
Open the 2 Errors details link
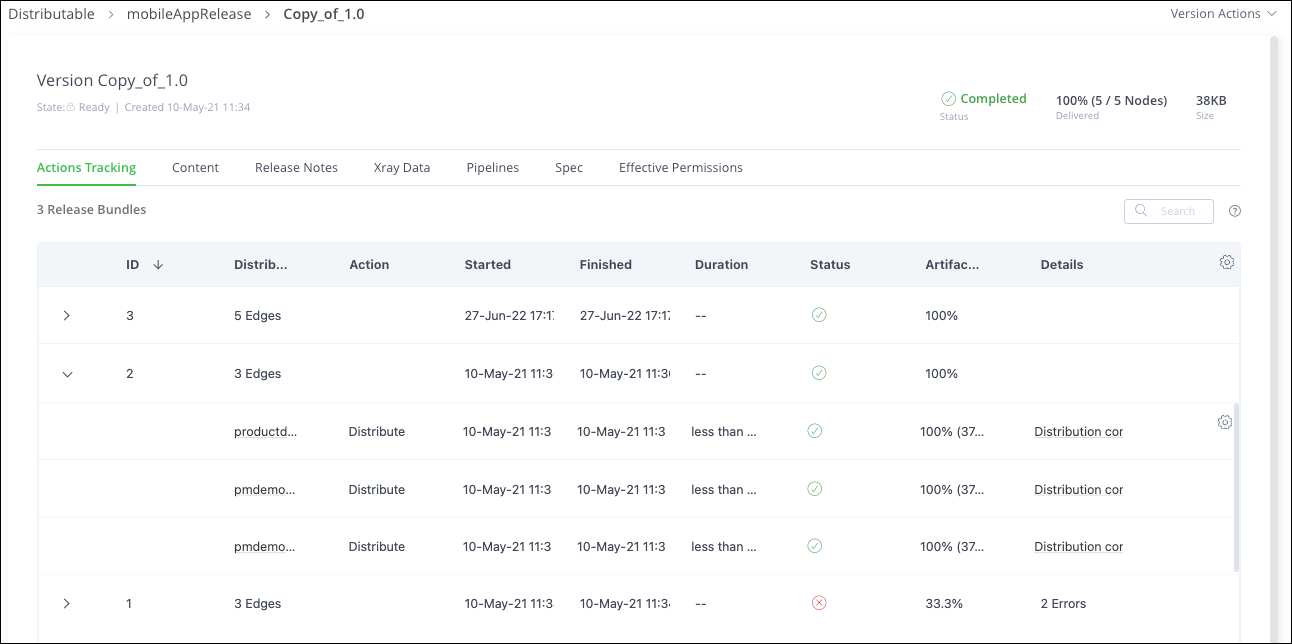click(1062, 603)
